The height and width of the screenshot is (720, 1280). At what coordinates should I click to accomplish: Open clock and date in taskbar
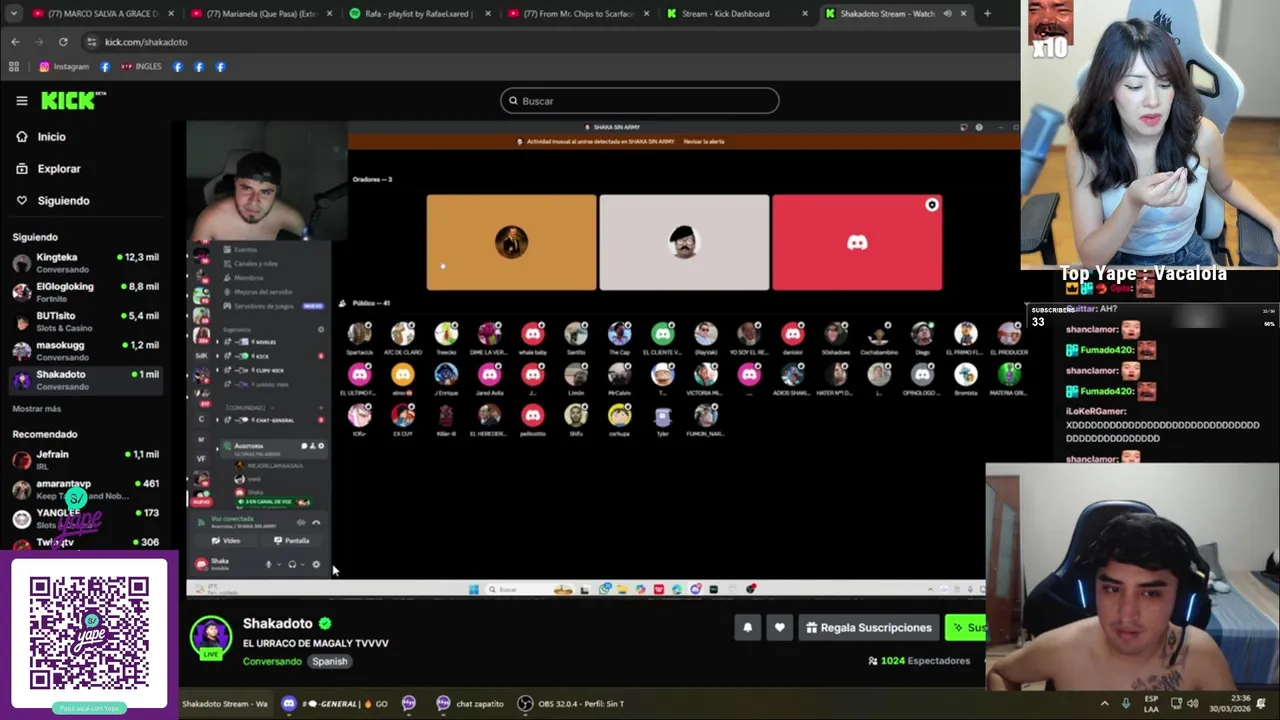tap(1228, 704)
